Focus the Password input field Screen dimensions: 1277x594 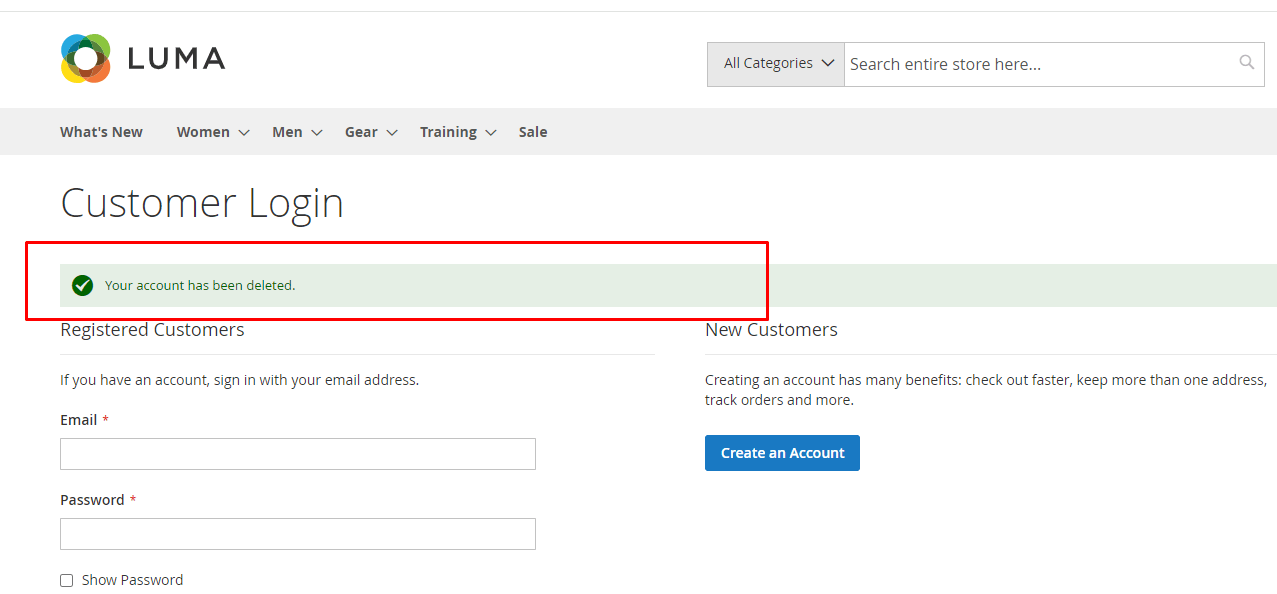click(x=298, y=534)
